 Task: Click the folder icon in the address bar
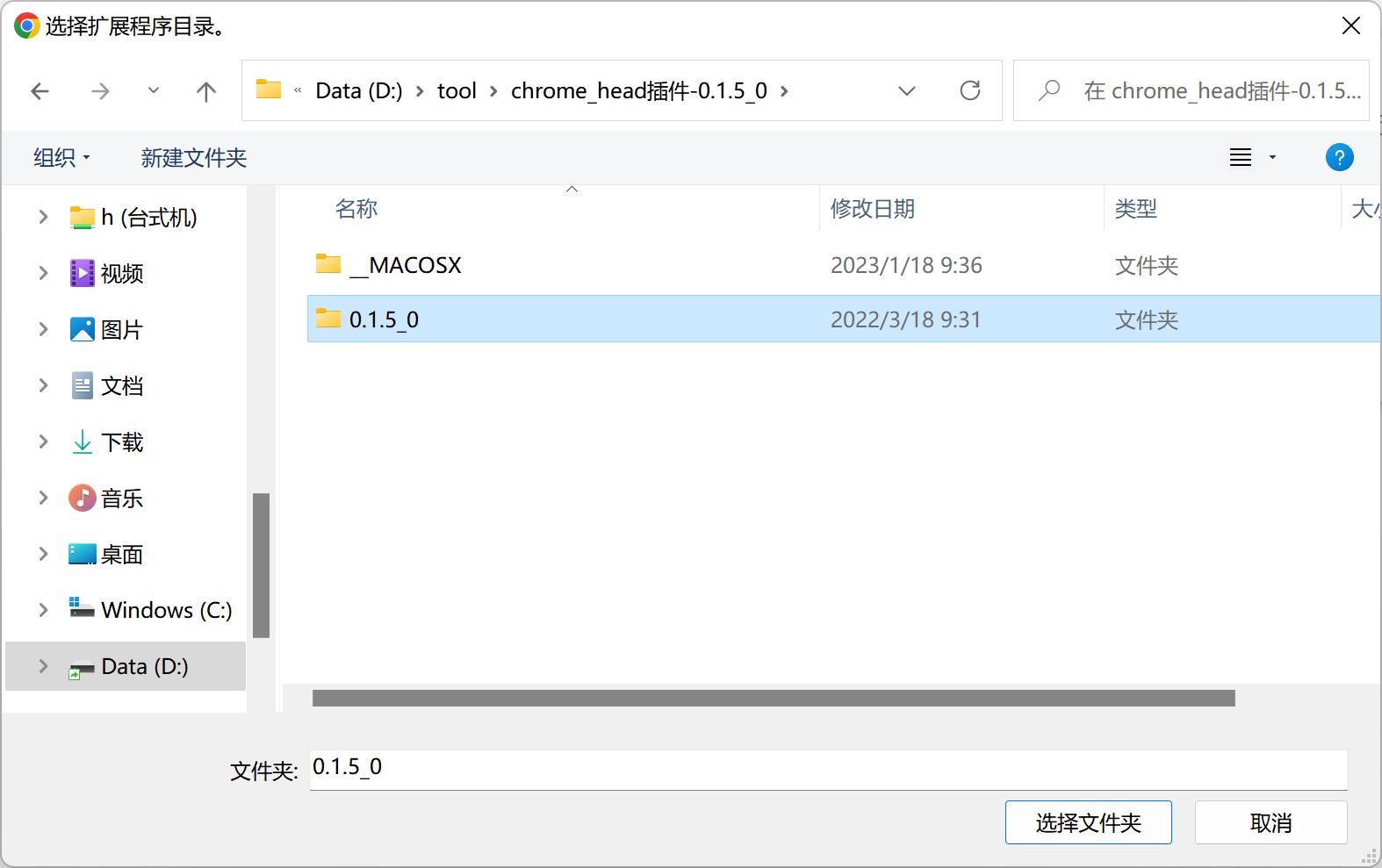pos(268,90)
